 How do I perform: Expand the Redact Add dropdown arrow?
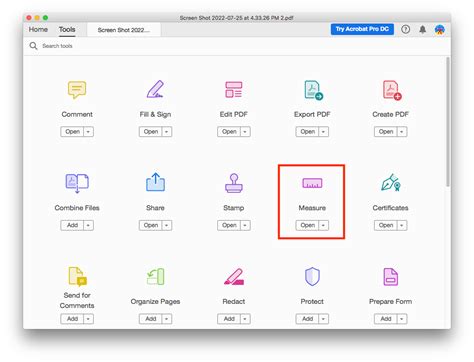point(245,319)
